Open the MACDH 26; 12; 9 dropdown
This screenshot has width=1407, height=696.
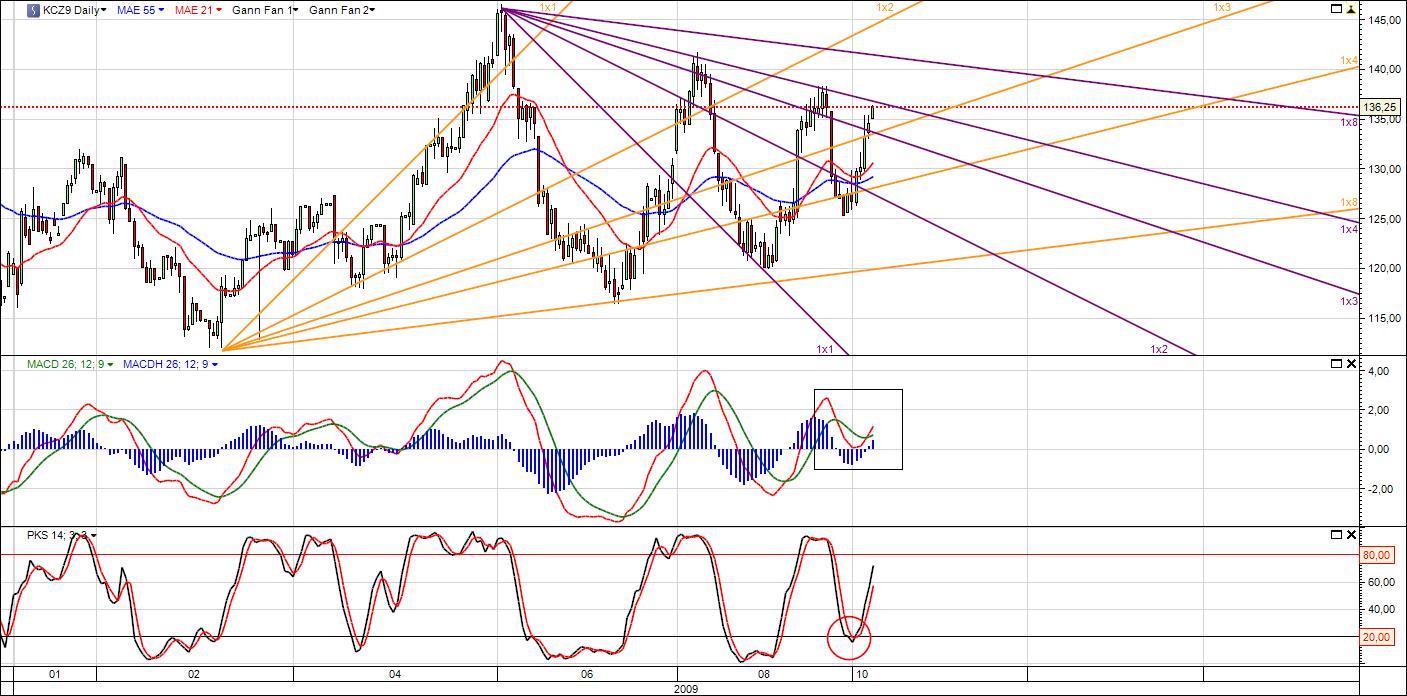click(170, 364)
